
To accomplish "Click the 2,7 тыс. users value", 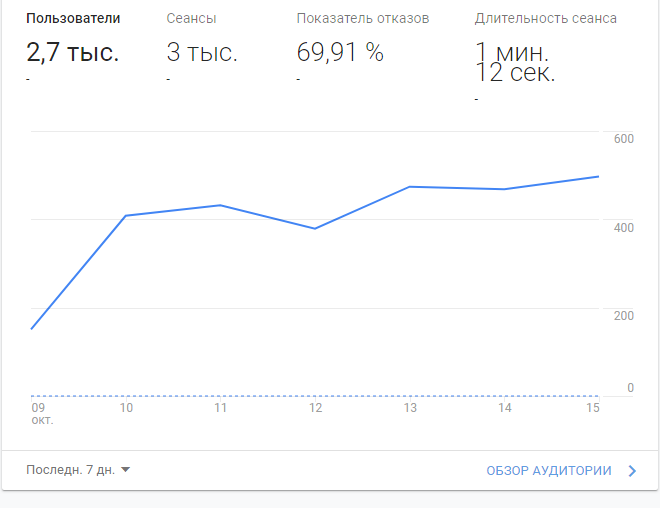I will (x=72, y=53).
